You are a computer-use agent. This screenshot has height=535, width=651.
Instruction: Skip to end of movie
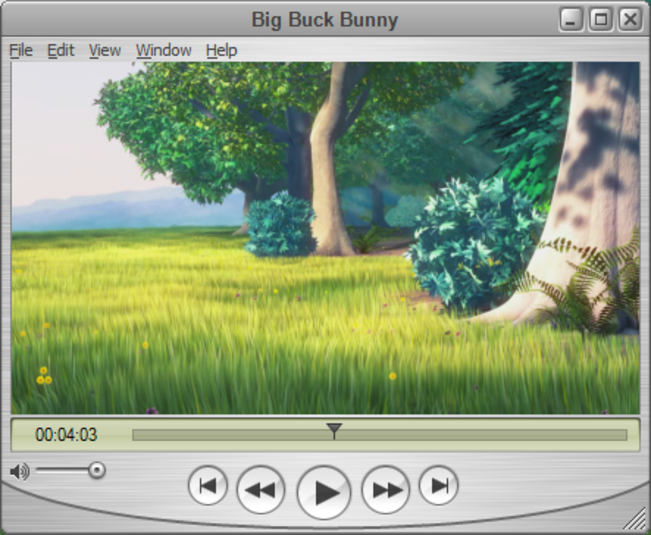point(438,486)
